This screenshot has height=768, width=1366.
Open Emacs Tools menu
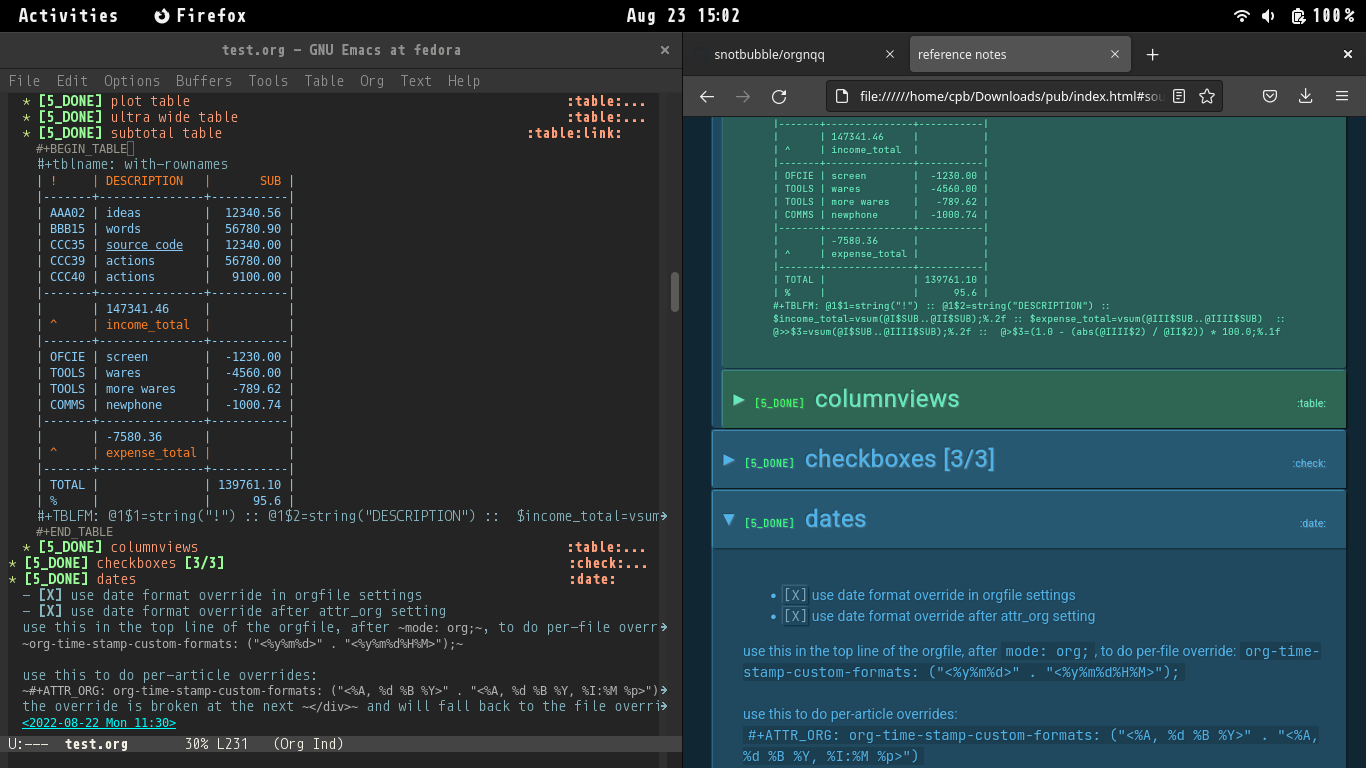point(268,81)
